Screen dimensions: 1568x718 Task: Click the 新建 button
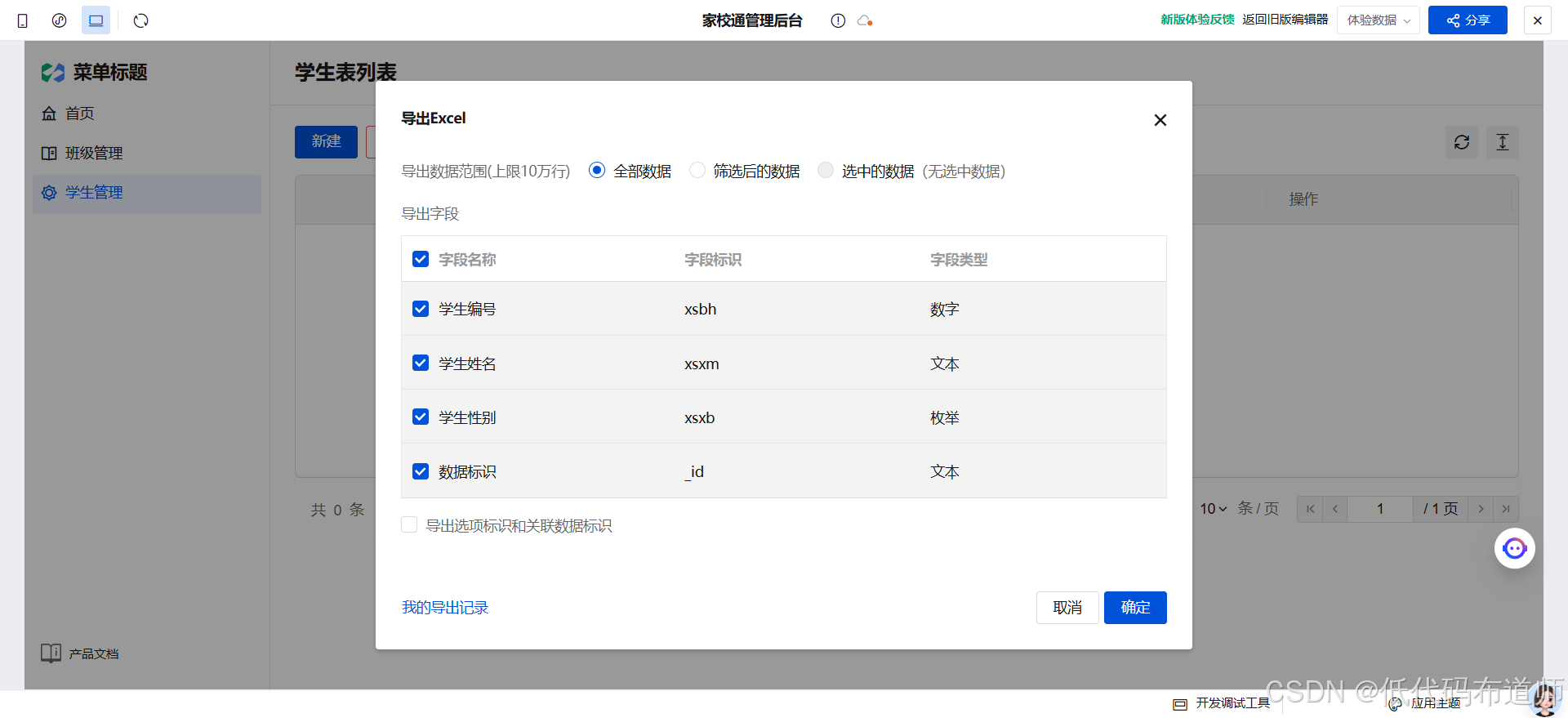(x=326, y=141)
